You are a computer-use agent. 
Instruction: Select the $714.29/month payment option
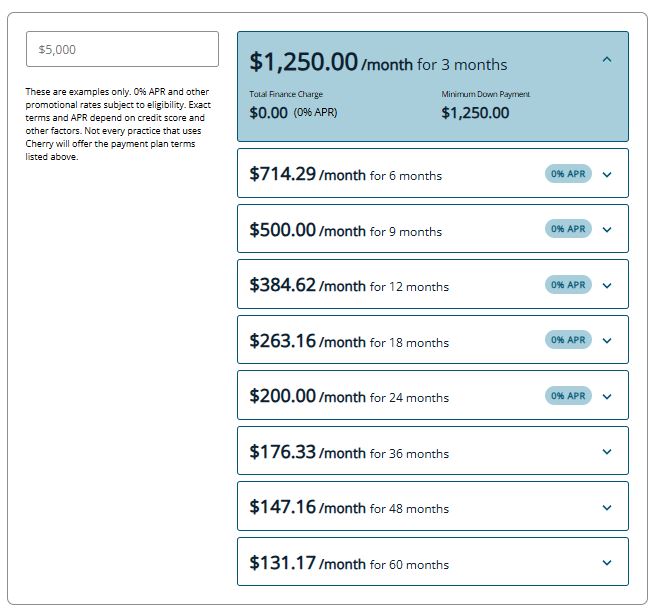[x=345, y=174]
